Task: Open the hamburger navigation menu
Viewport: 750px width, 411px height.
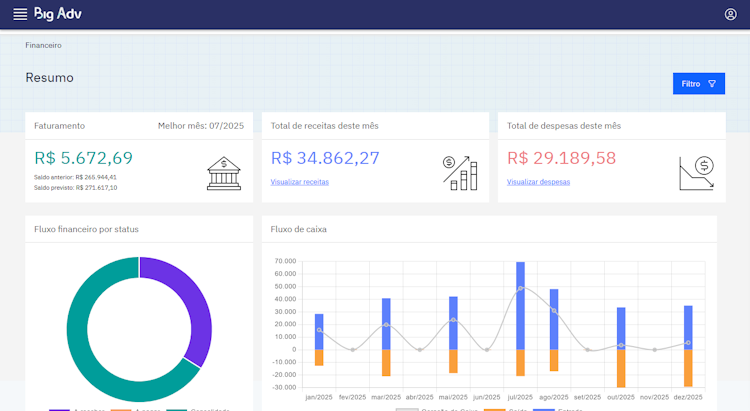Action: pos(20,14)
